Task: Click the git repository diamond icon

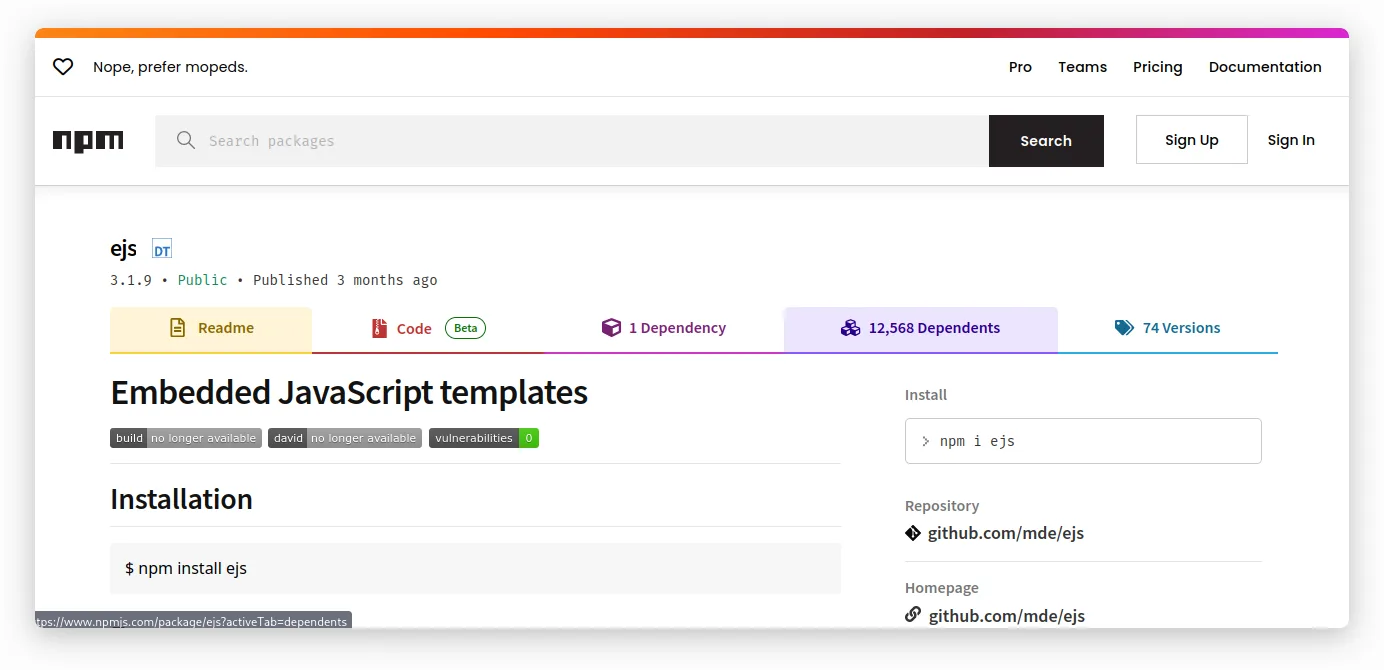Action: point(913,533)
